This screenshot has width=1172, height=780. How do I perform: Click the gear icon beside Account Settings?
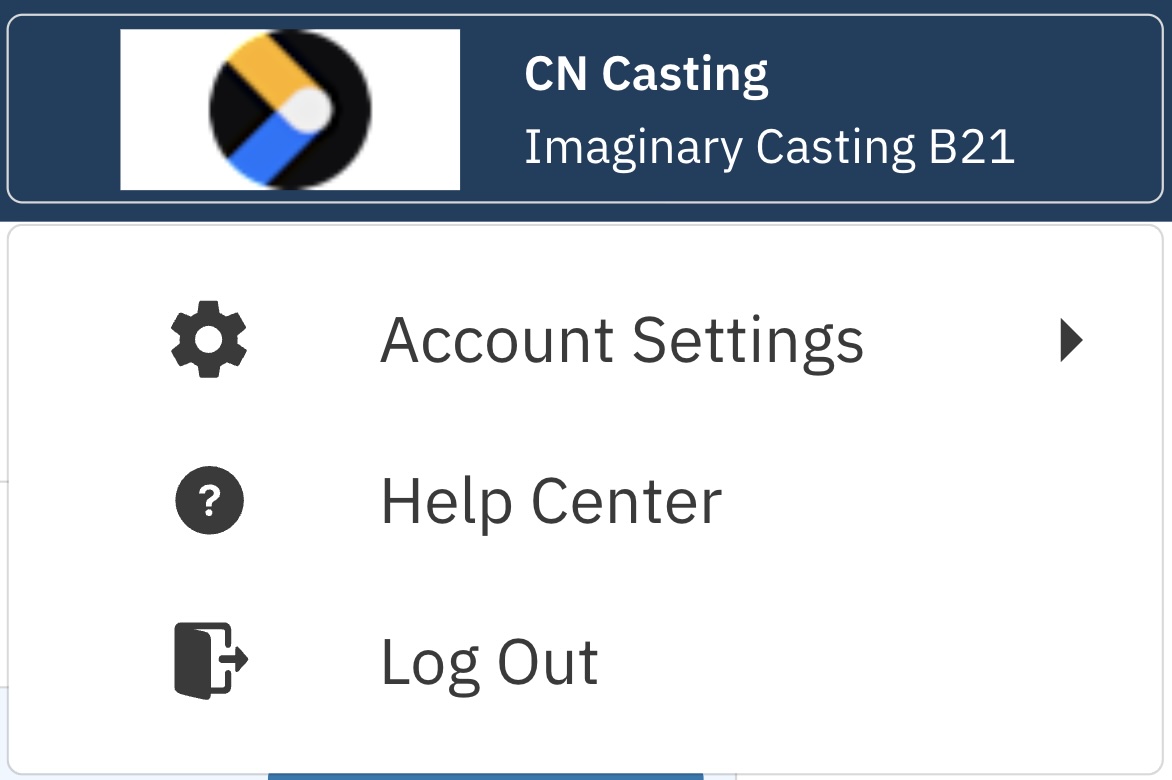(209, 340)
